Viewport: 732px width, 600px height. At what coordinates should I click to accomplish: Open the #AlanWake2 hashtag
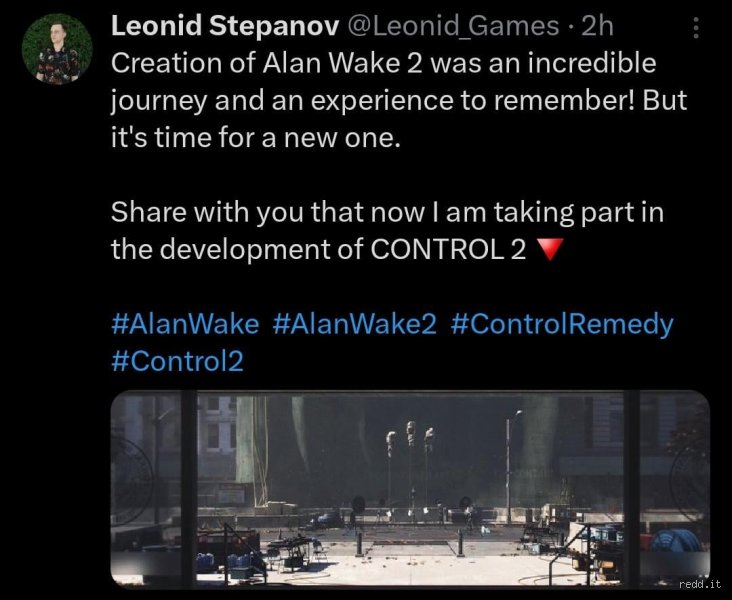pyautogui.click(x=355, y=324)
